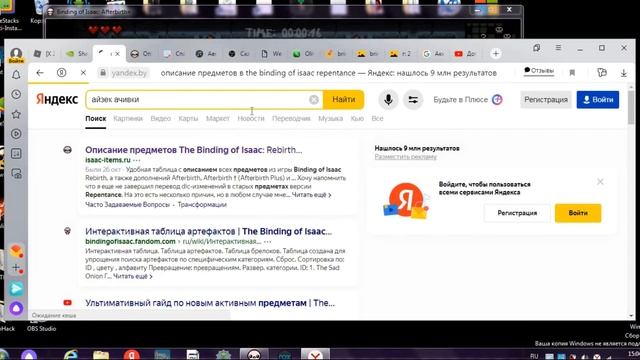The height and width of the screenshot is (360, 640).
Task: Open File Explorer folder in taskbar
Action: coord(101,354)
